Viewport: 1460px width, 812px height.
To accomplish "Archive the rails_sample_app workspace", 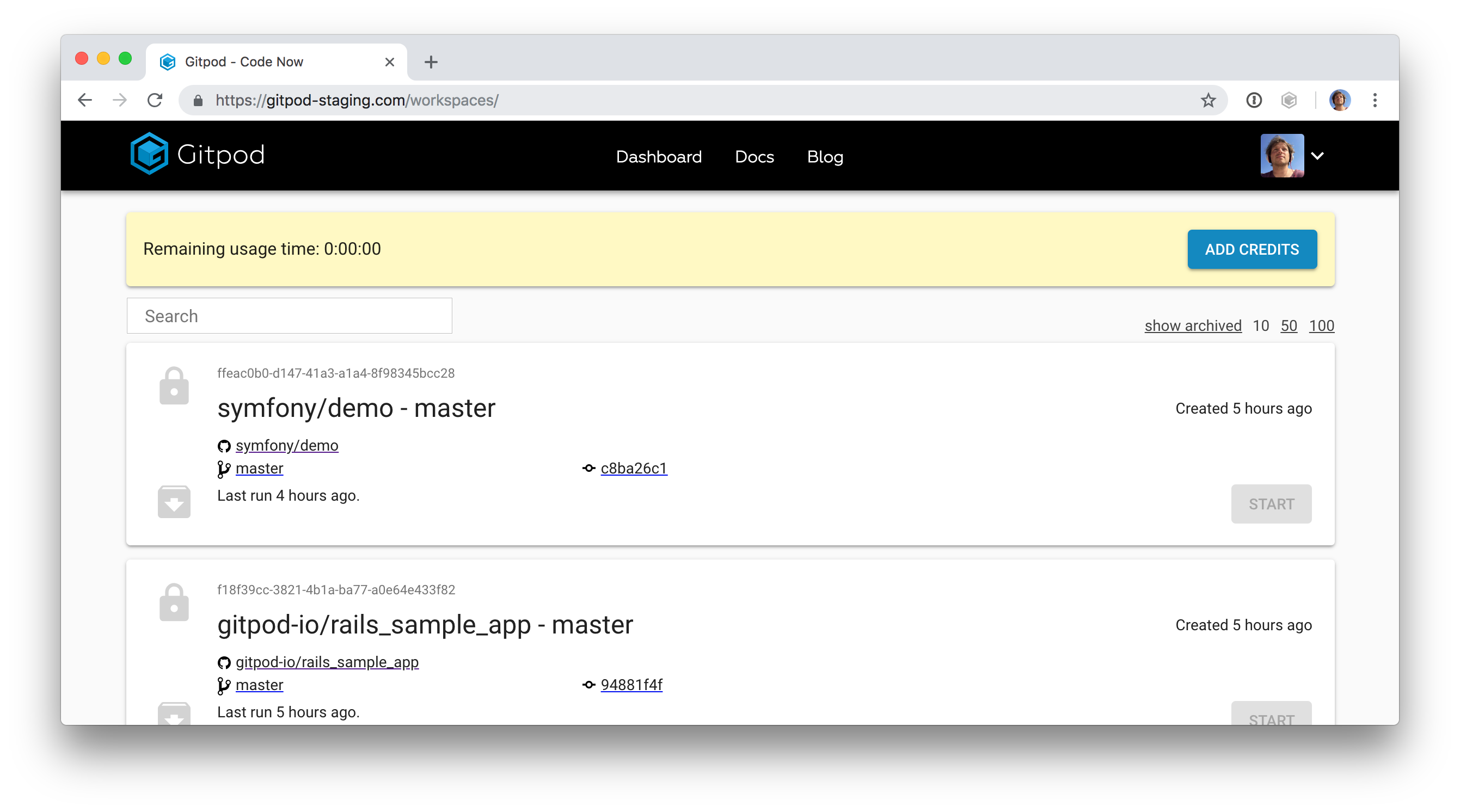I will (174, 714).
